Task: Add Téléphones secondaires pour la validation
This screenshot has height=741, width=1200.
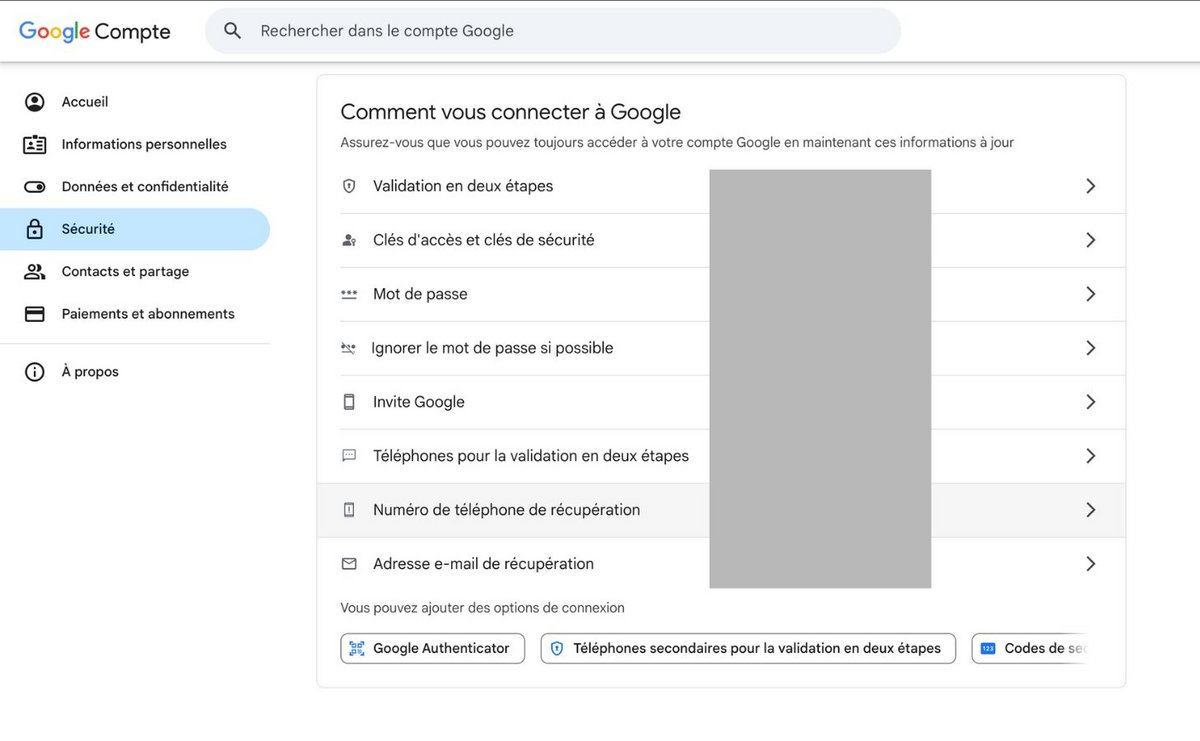Action: coord(748,648)
